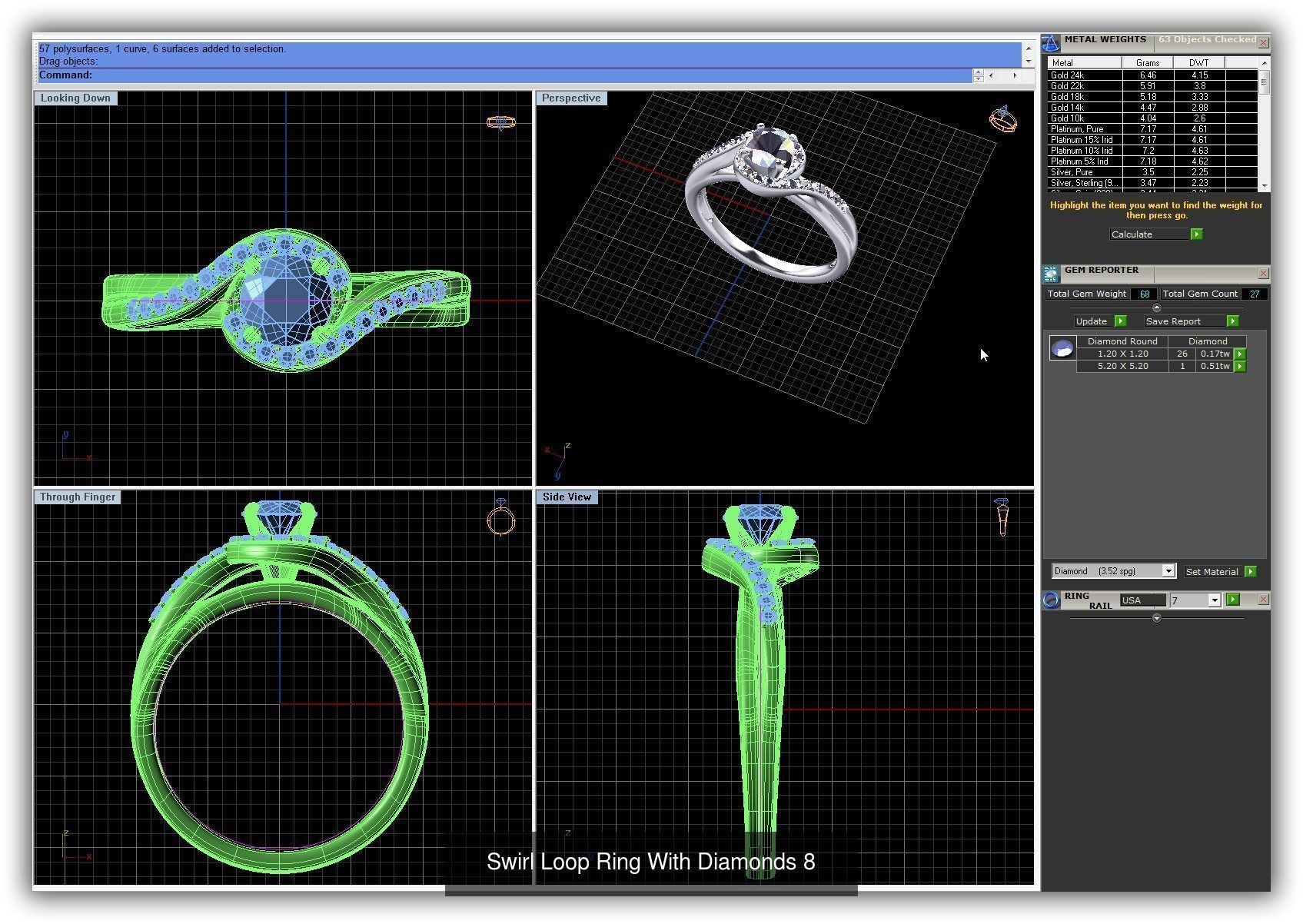Image resolution: width=1303 pixels, height=924 pixels.
Task: Click the Total Gem Weight value field
Action: (x=1144, y=294)
